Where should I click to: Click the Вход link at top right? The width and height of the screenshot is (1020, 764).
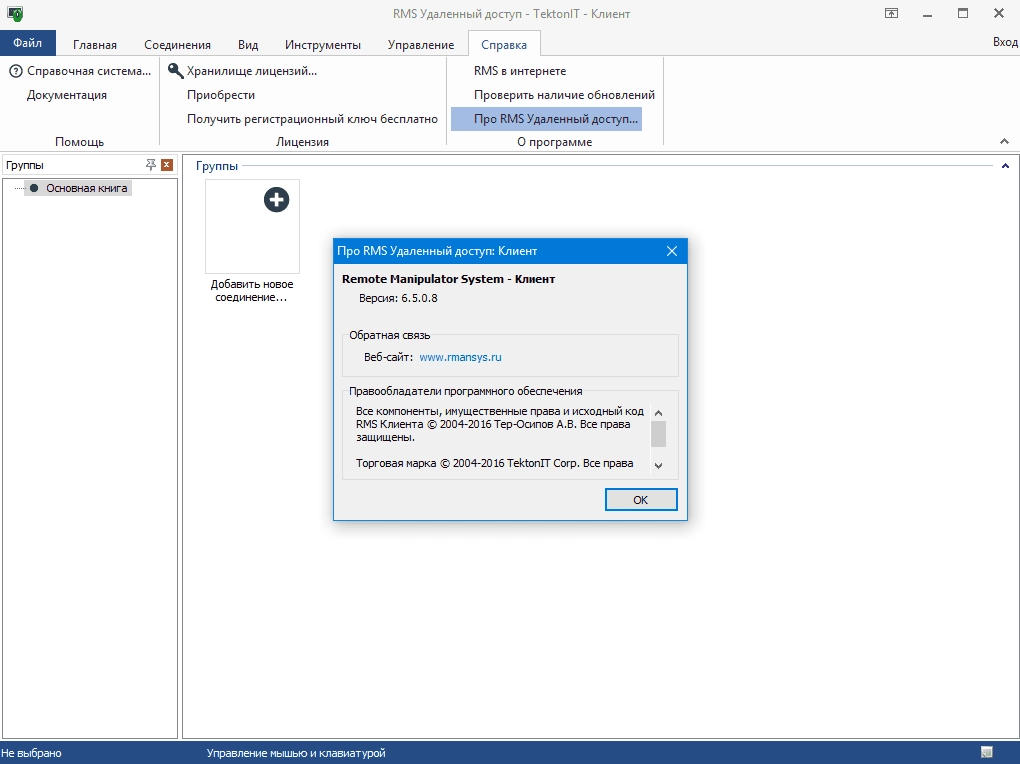point(1005,42)
